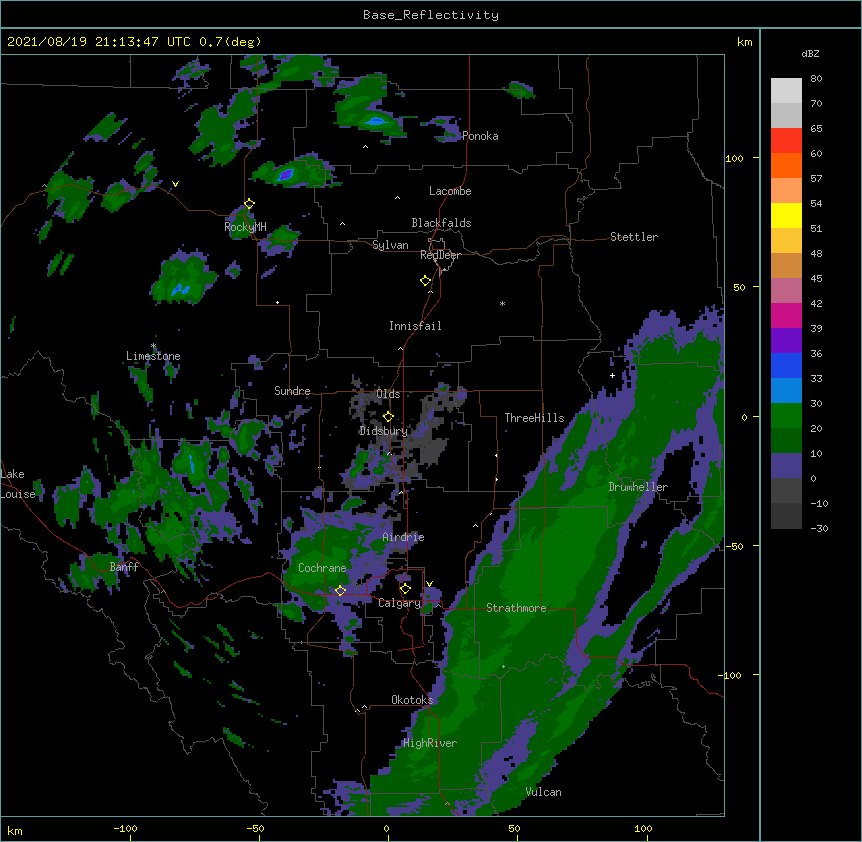Click the timestamp 2021/08/19 21:13:47 UTC
The height and width of the screenshot is (842, 862).
(x=99, y=42)
